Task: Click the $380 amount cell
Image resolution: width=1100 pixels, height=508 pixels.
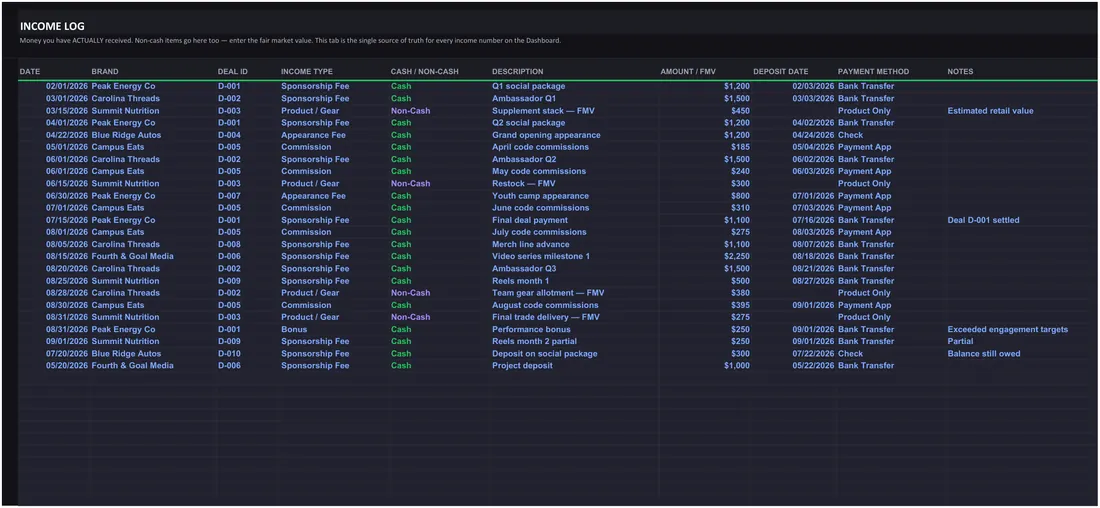Action: click(740, 293)
